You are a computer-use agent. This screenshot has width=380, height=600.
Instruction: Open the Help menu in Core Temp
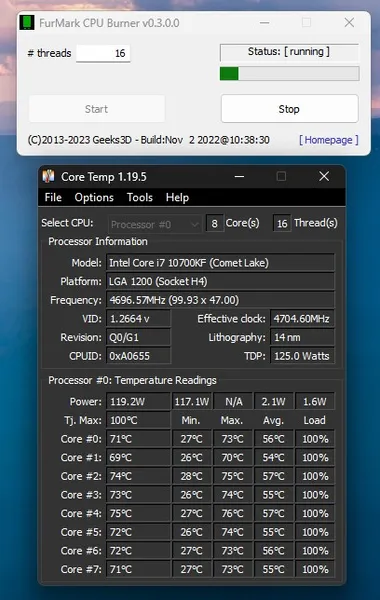[177, 197]
